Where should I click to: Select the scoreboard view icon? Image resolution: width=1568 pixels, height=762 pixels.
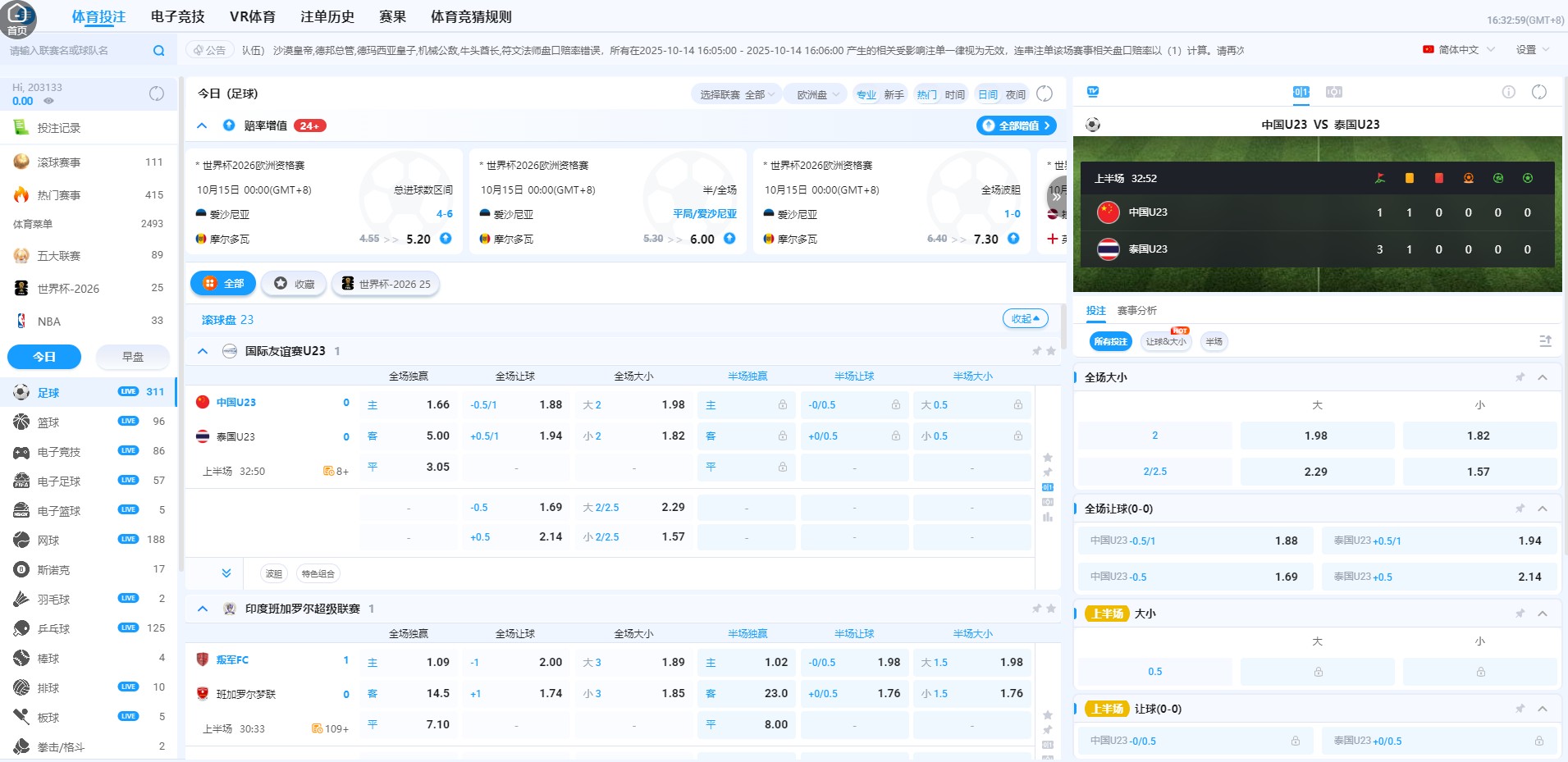coord(1301,92)
